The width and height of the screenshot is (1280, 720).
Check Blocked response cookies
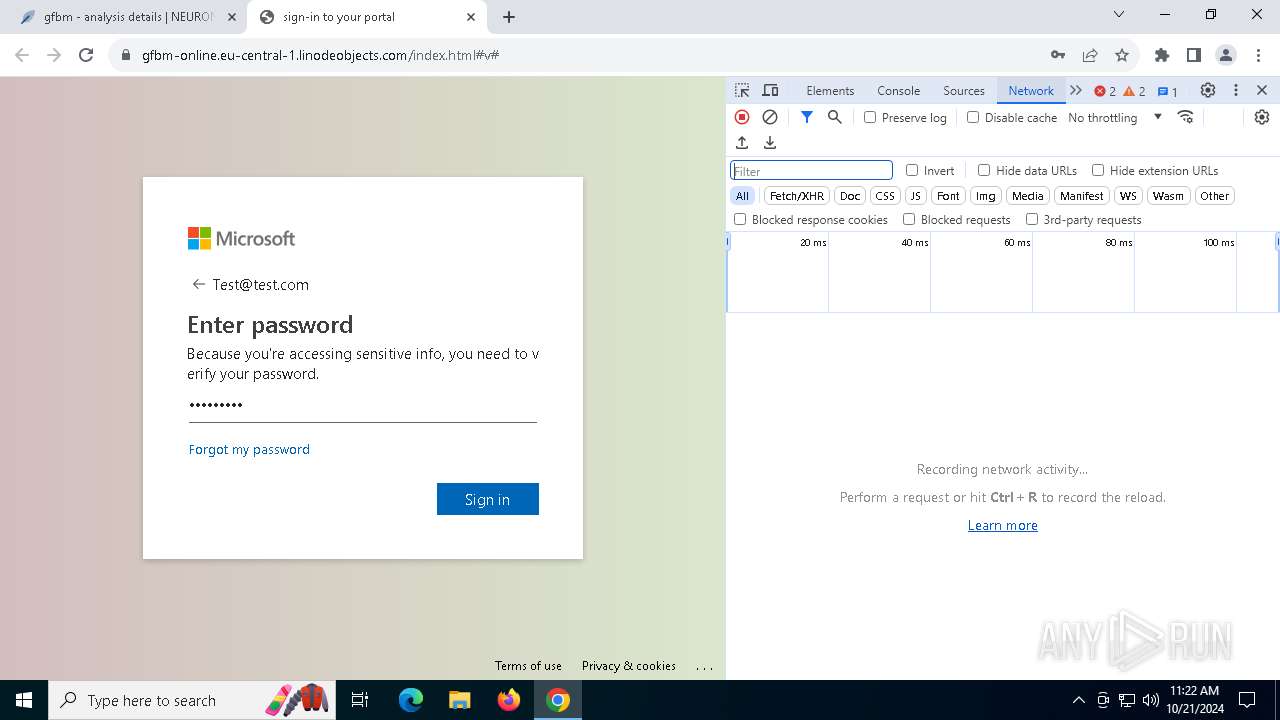(x=740, y=219)
